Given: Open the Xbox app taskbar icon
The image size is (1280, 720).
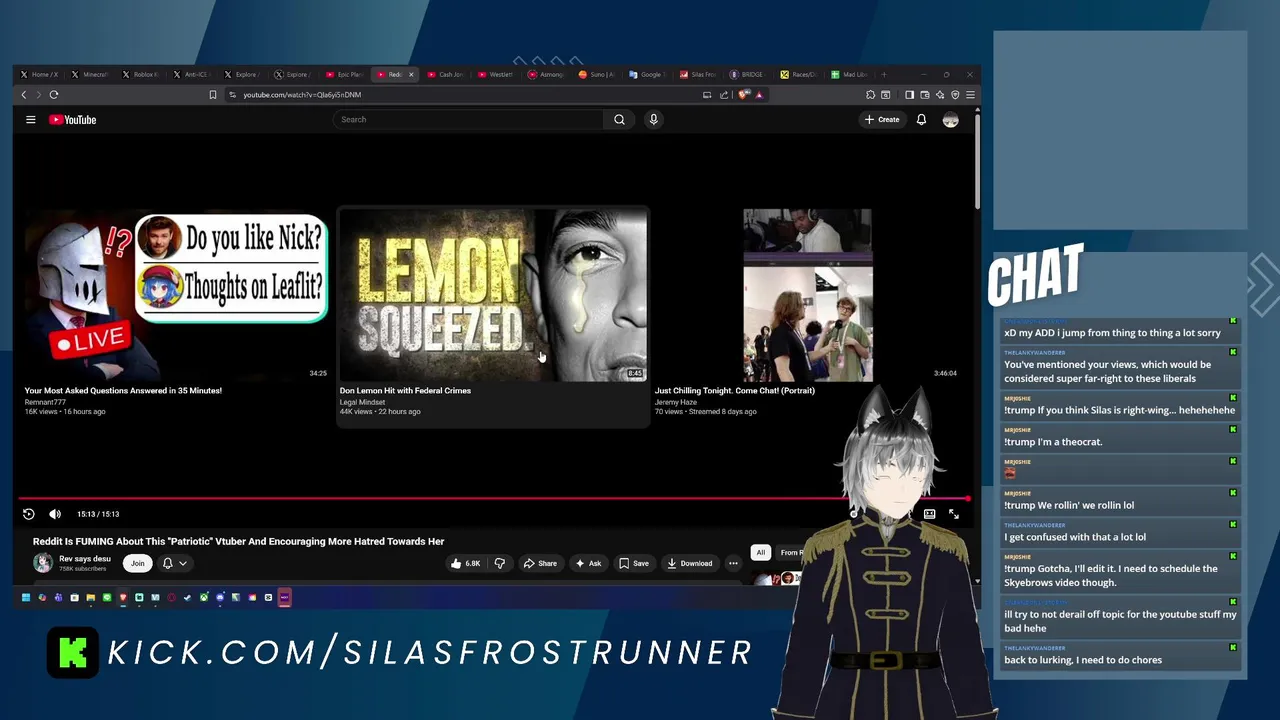Looking at the screenshot, I should click(x=204, y=597).
